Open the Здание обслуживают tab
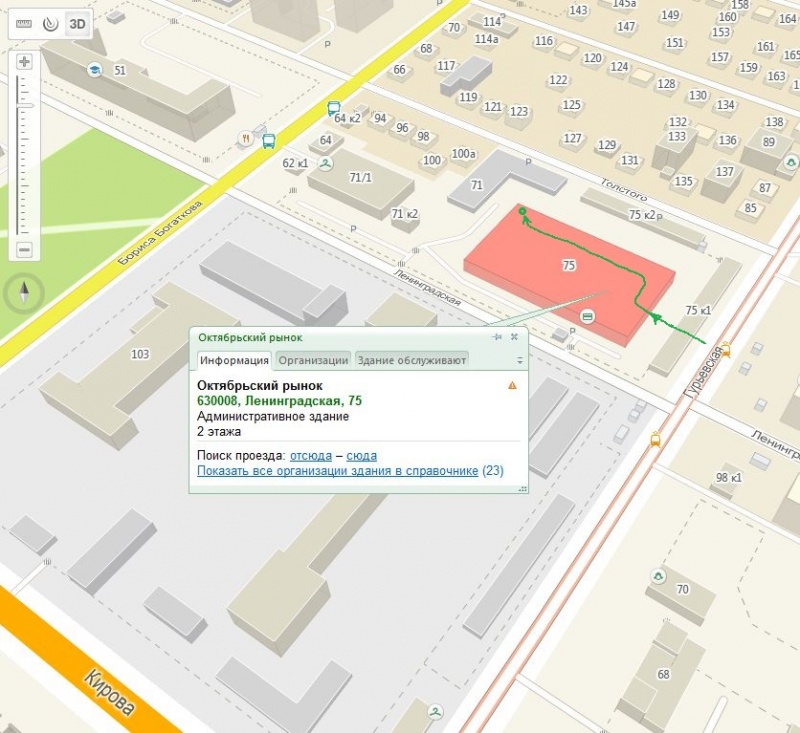Image resolution: width=800 pixels, height=733 pixels. (x=411, y=360)
